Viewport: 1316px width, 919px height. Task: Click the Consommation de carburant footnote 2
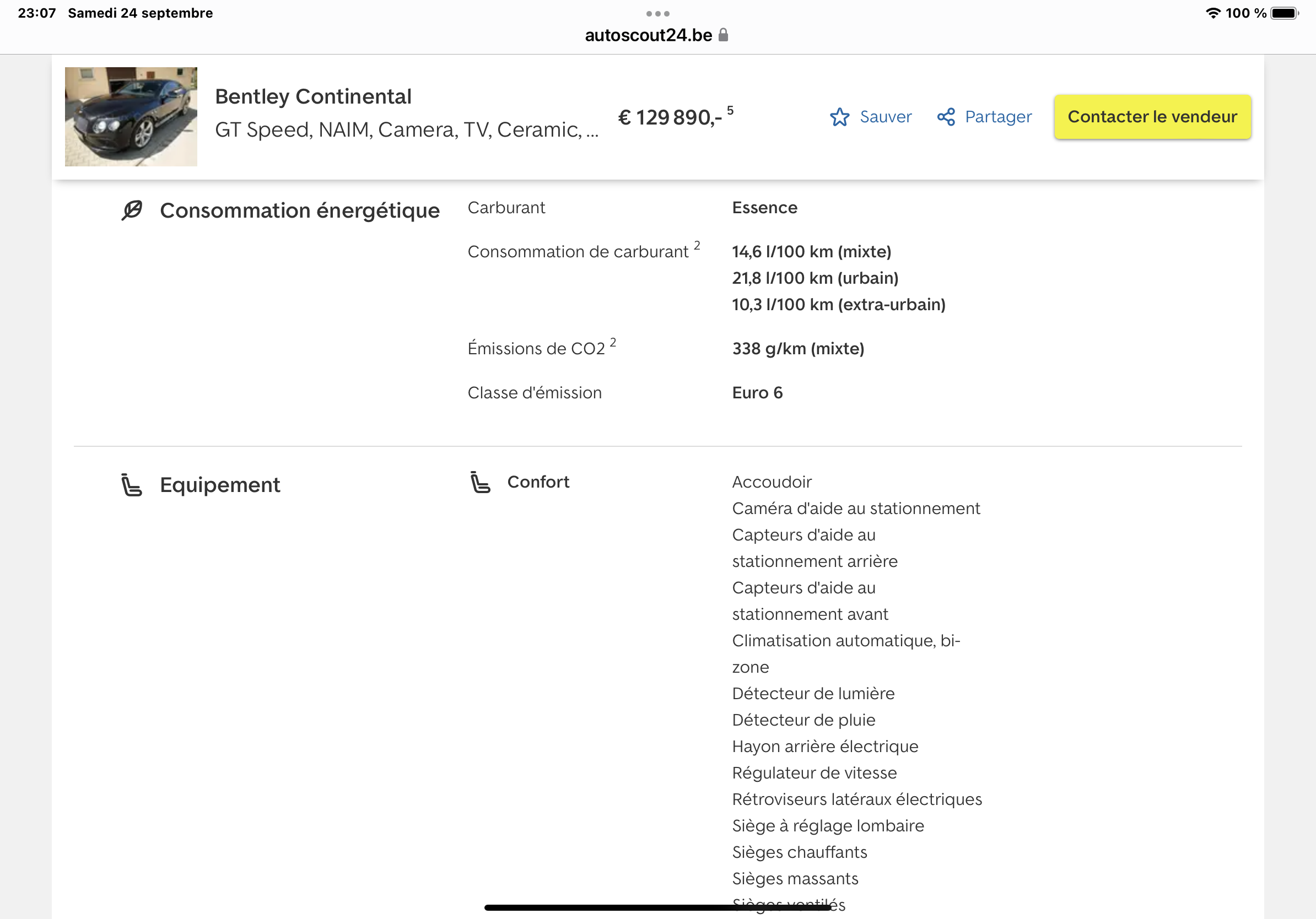697,245
